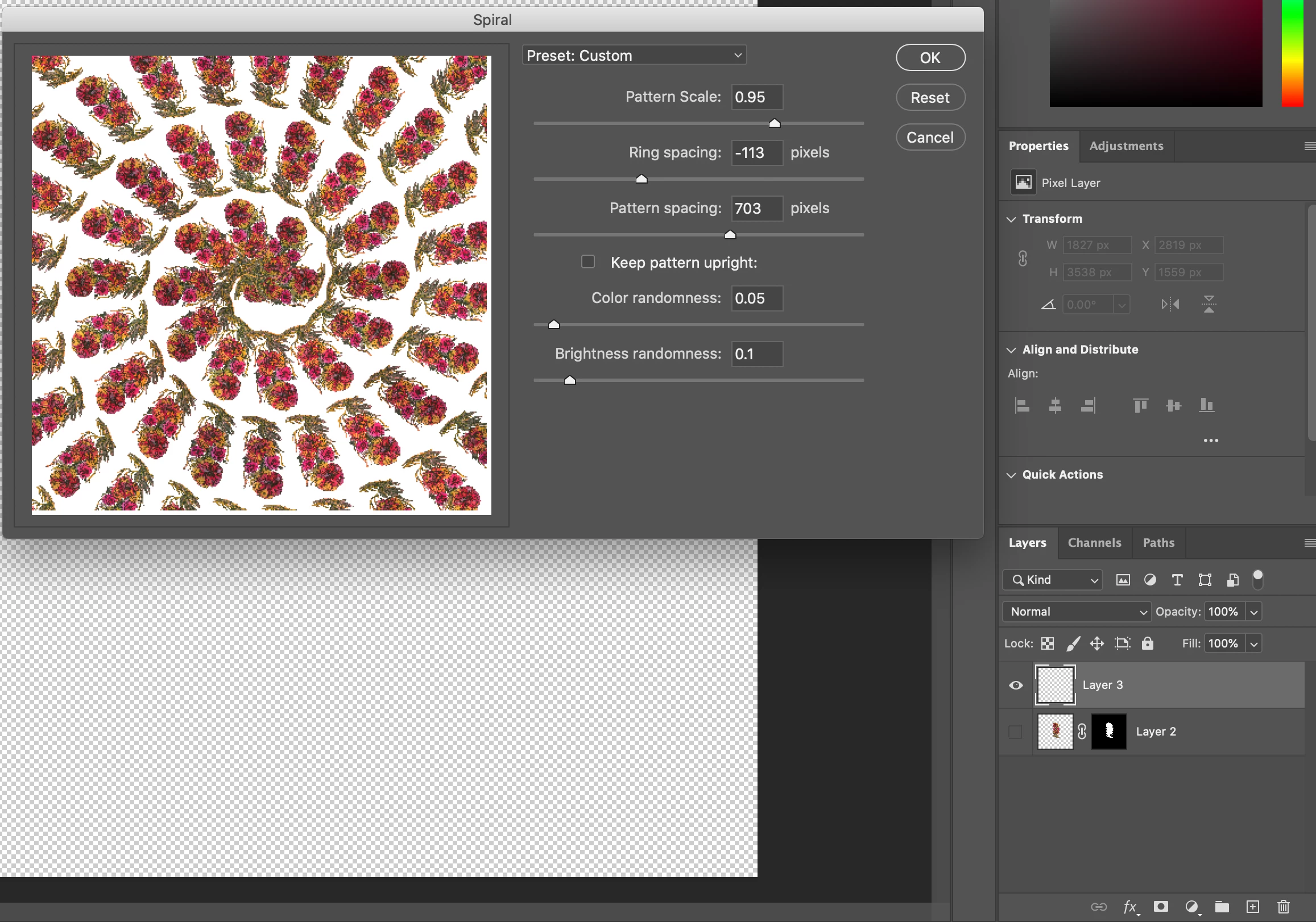Screen dimensions: 1316x922
Task: Show Layer 2 visibility box
Action: tap(1015, 732)
